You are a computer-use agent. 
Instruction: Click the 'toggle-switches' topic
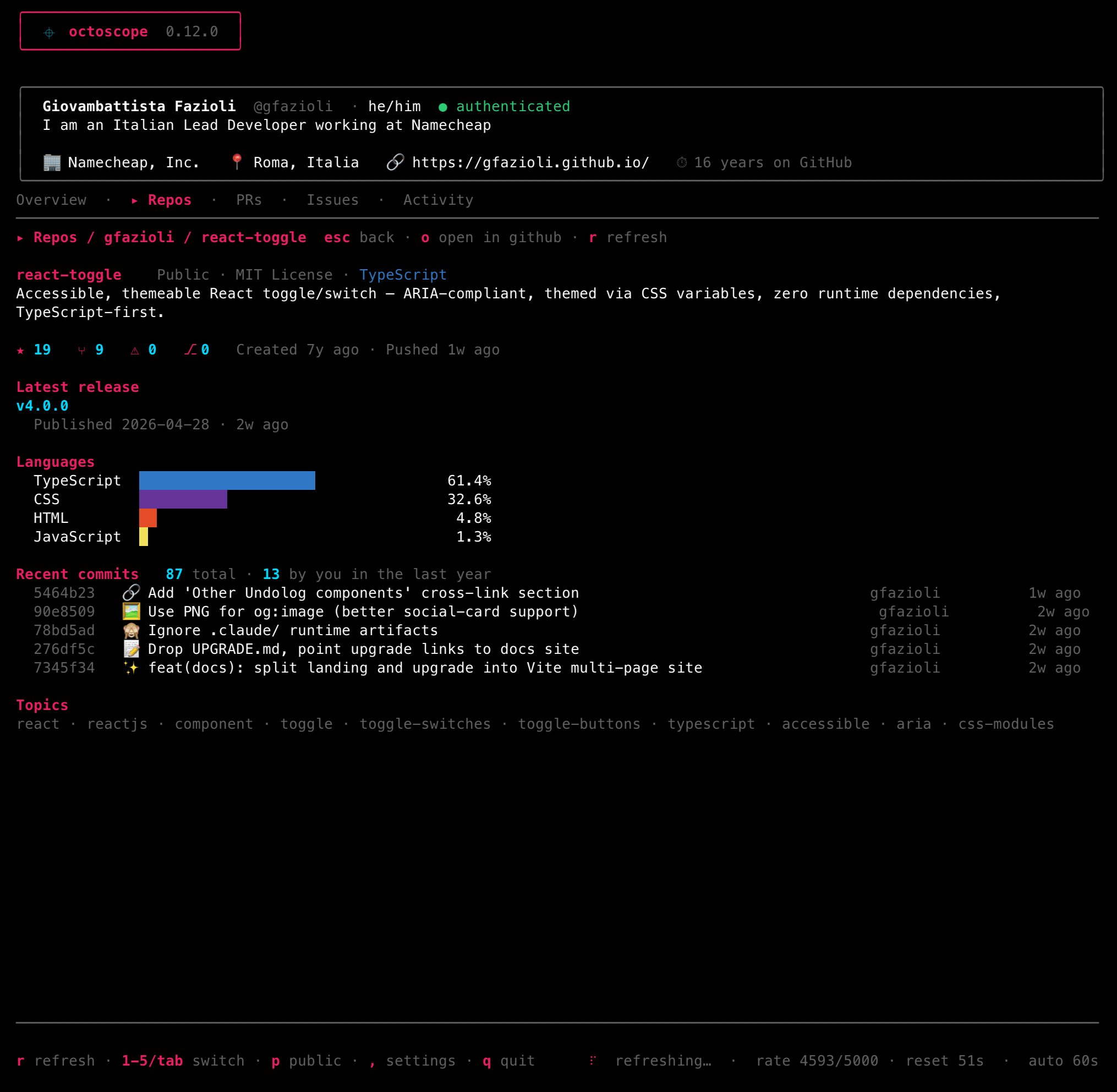[x=425, y=724]
